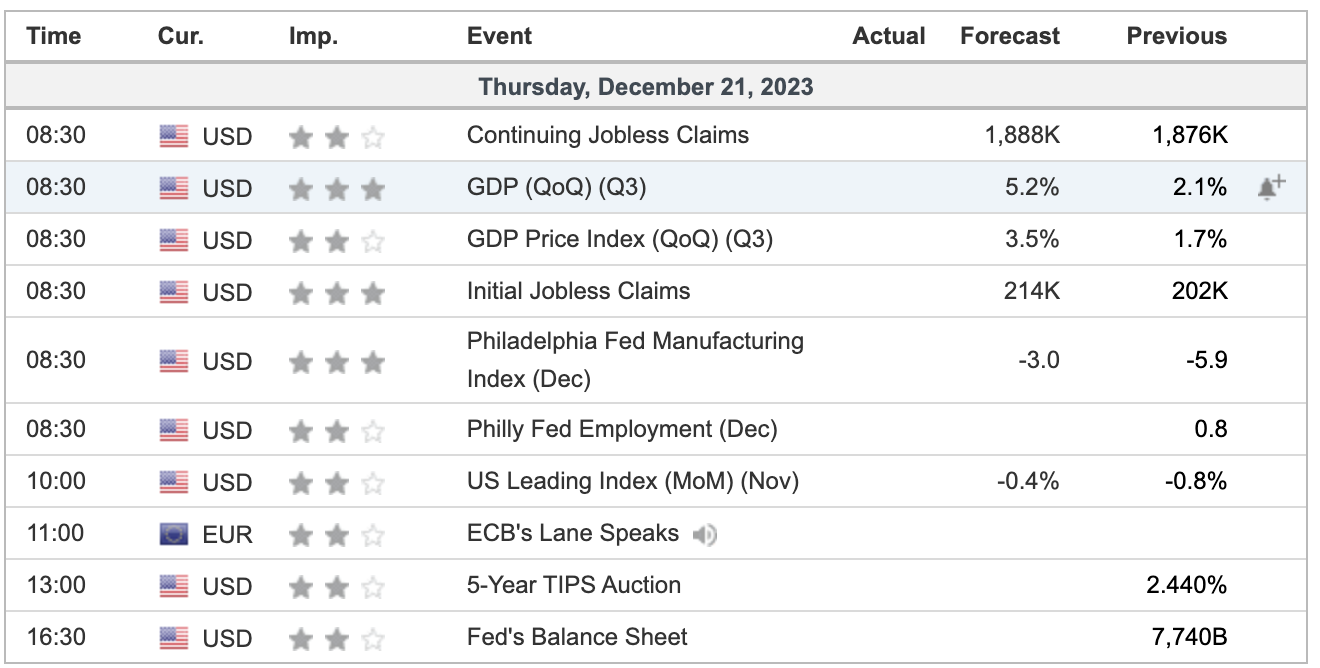Click the Thursday, December 21, 2023 date row
The image size is (1320, 668).
point(645,87)
